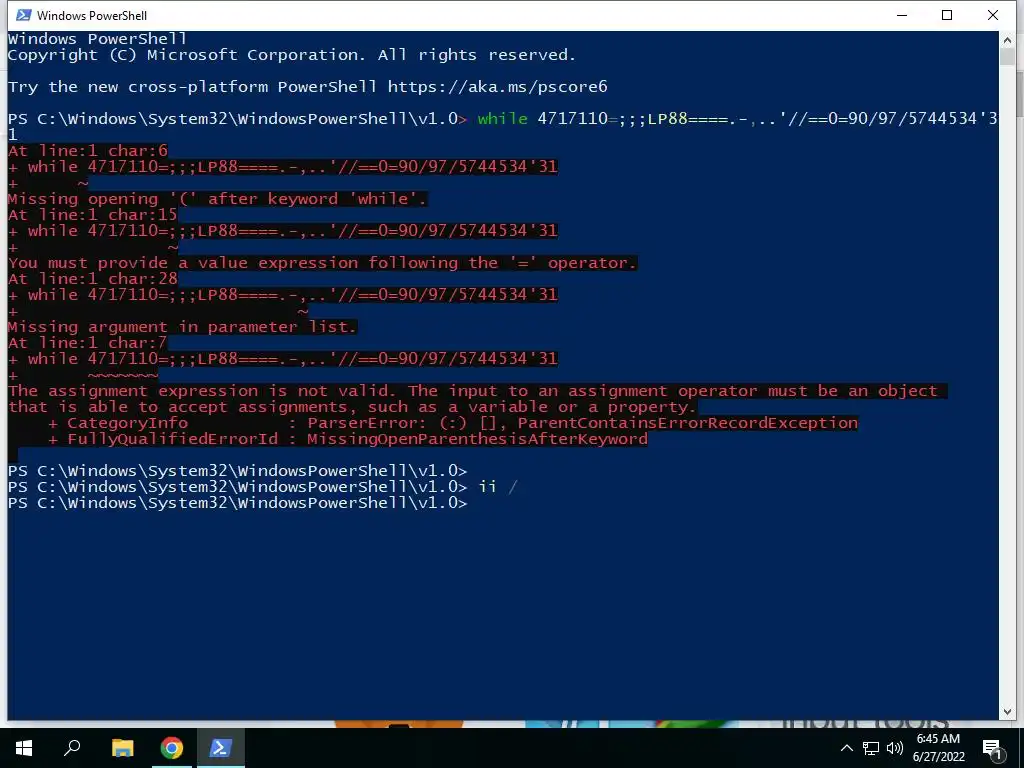The height and width of the screenshot is (768, 1024).
Task: Open File Explorer from the taskbar
Action: coord(122,748)
